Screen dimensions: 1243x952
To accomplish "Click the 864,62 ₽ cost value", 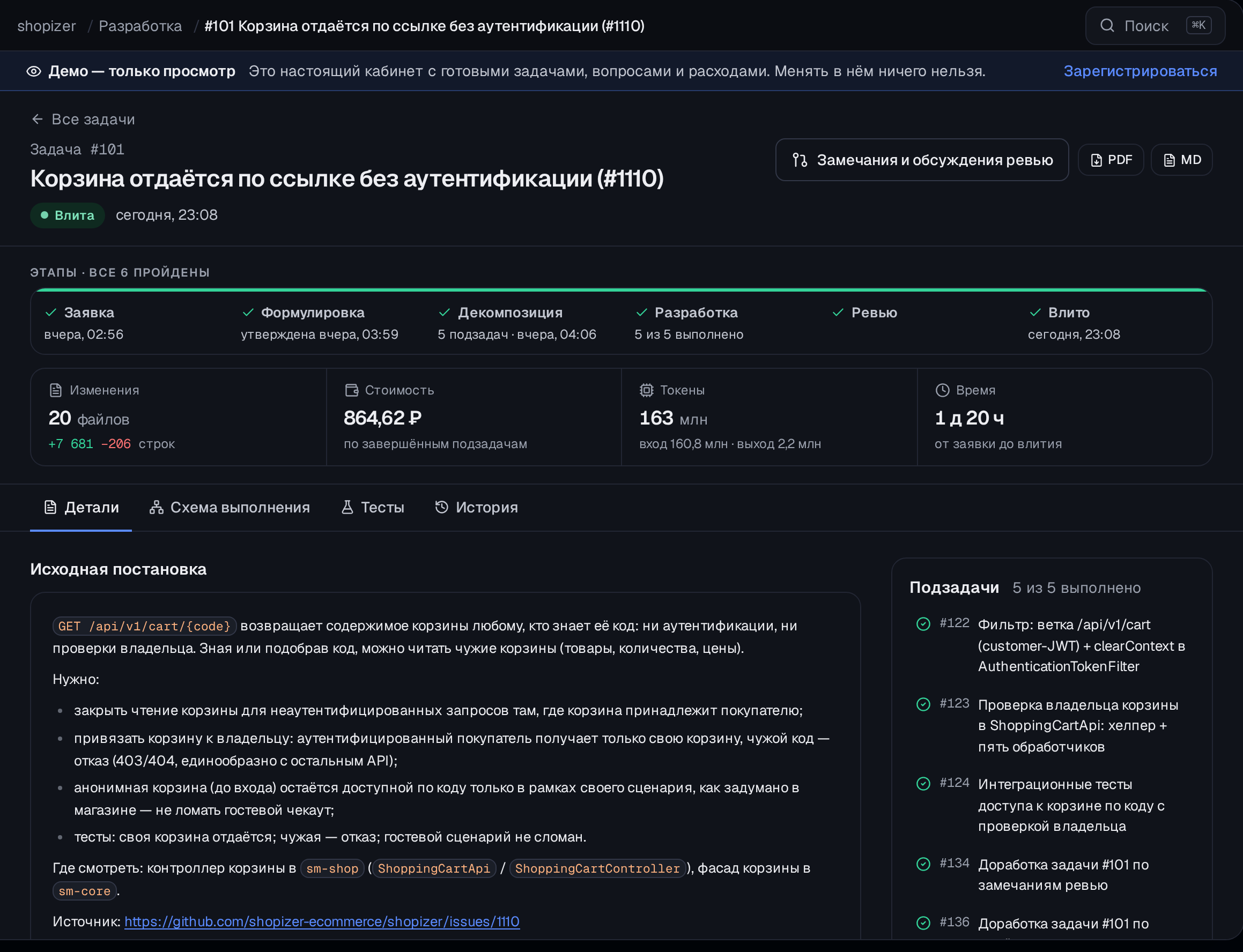I will [382, 418].
